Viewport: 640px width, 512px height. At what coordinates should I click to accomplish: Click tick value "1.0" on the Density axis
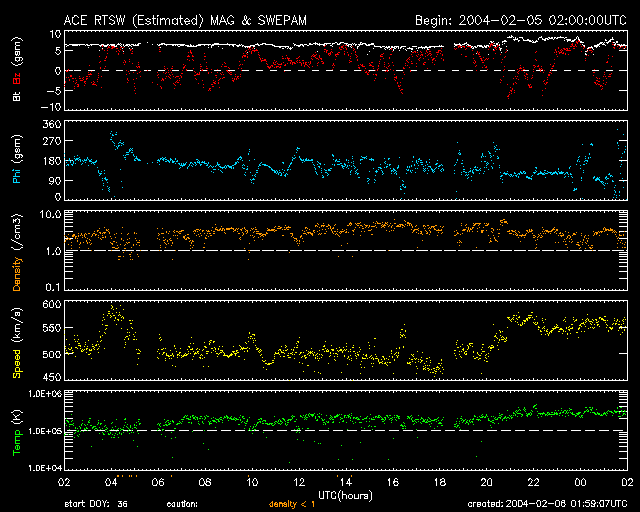pyautogui.click(x=53, y=251)
